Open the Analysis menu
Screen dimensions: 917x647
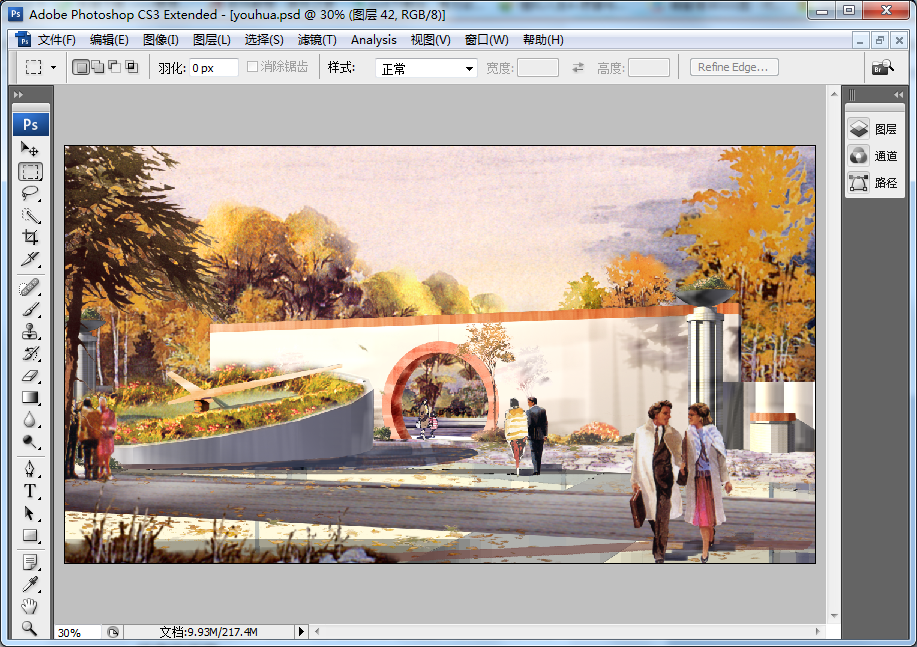click(374, 40)
